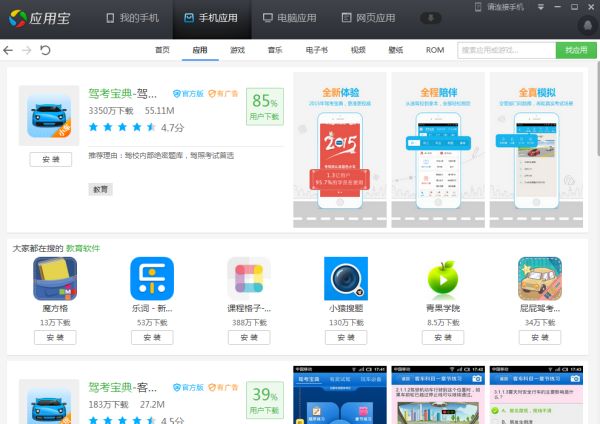Click the 85% 用户下载 box

265,107
